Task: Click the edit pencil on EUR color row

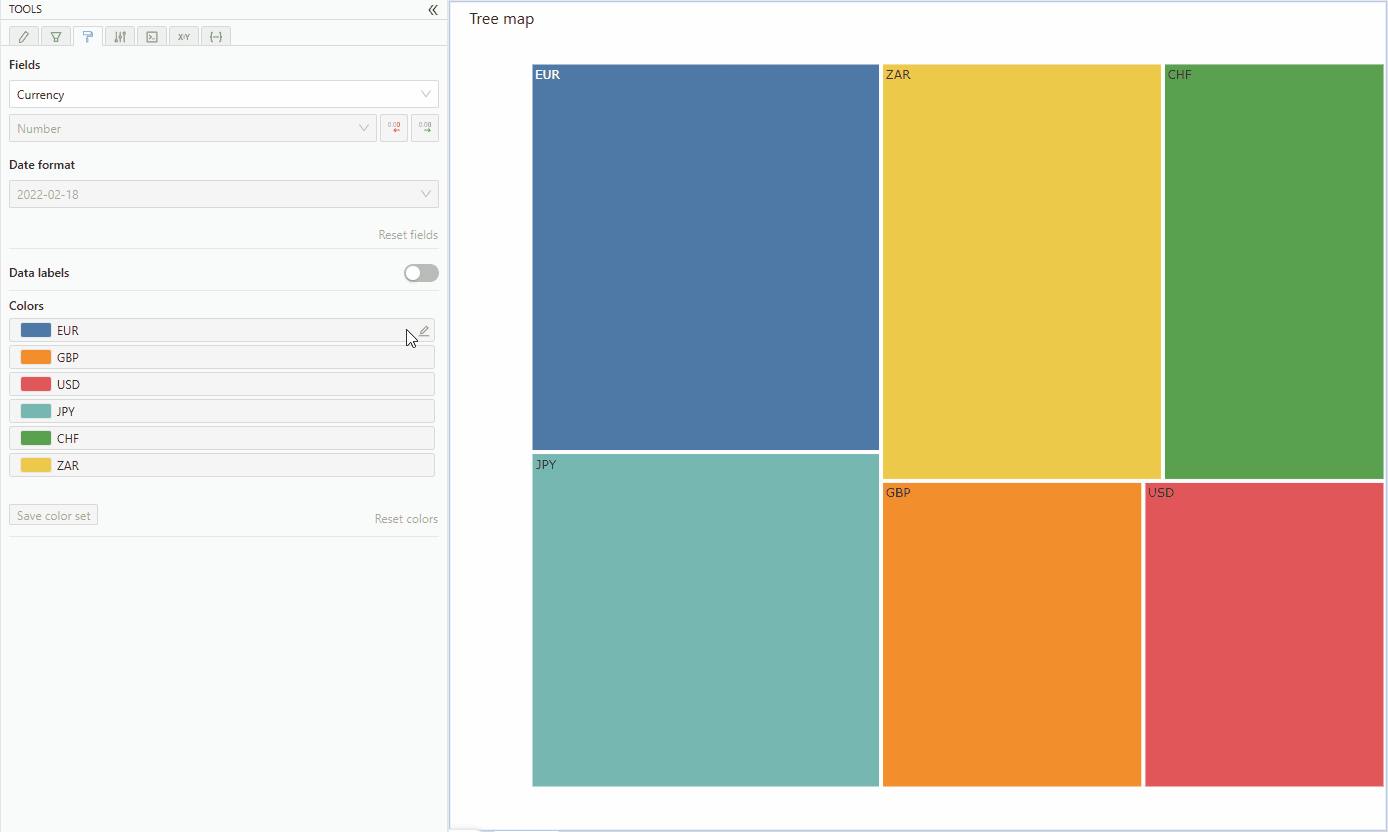Action: pos(424,331)
